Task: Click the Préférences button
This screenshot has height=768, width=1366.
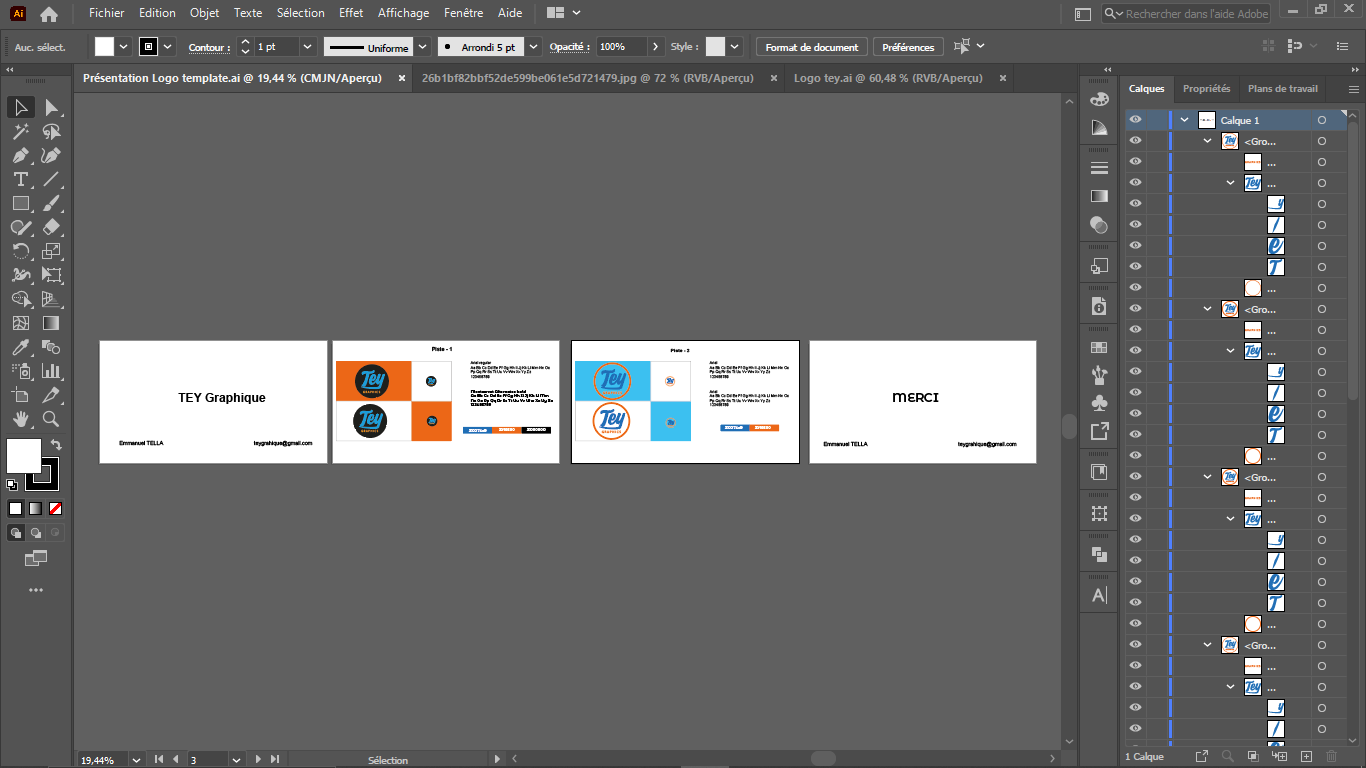Action: 908,47
